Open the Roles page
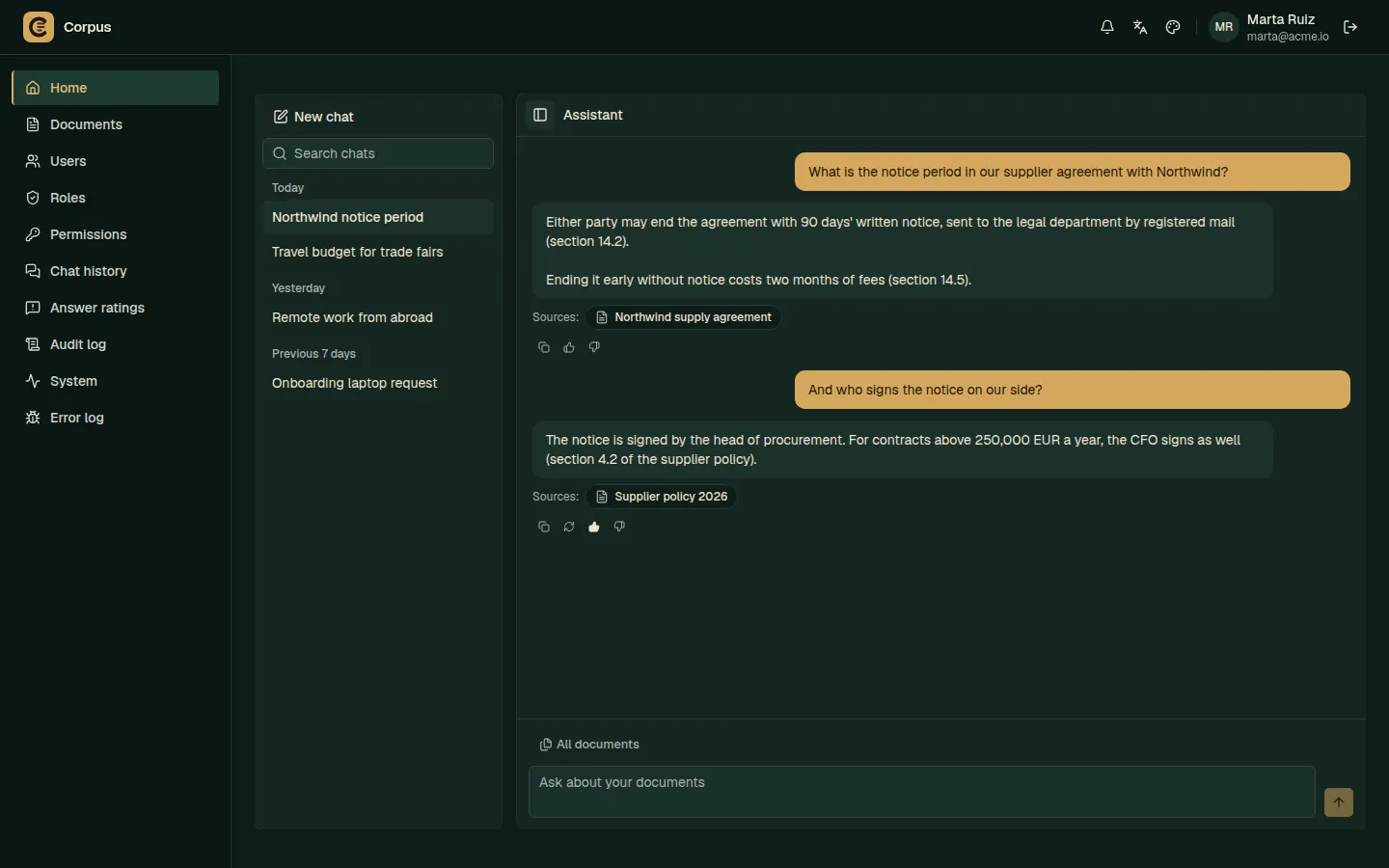This screenshot has width=1389, height=868. [x=115, y=198]
